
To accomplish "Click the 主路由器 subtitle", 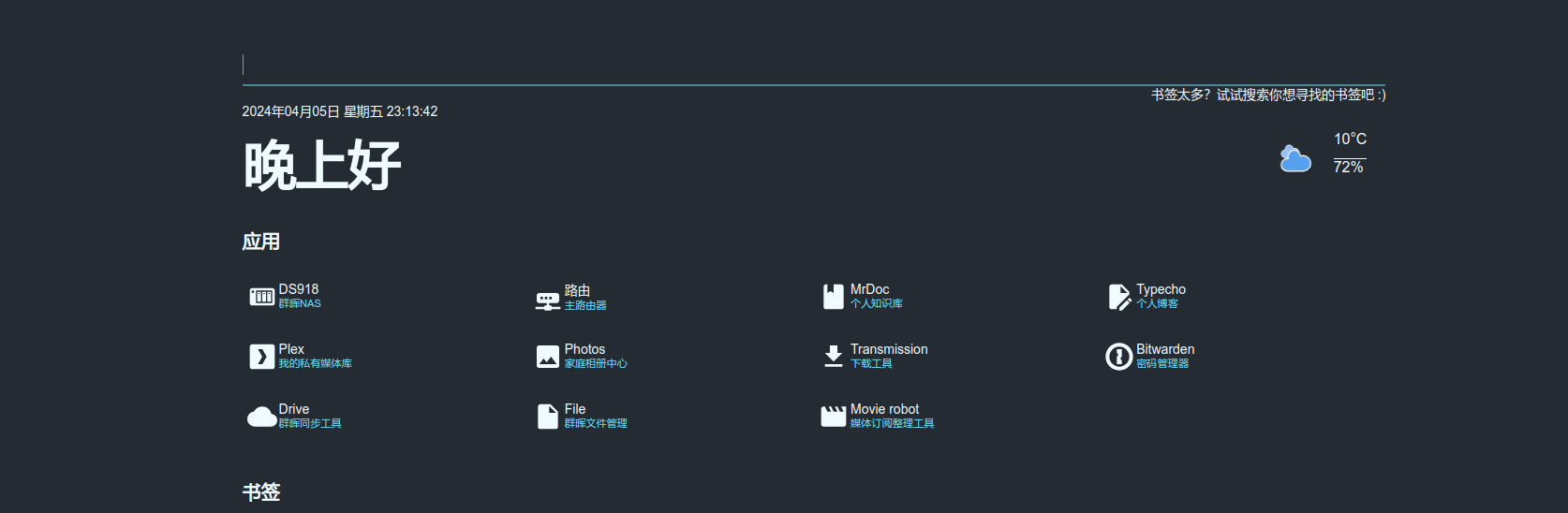I will [x=585, y=305].
